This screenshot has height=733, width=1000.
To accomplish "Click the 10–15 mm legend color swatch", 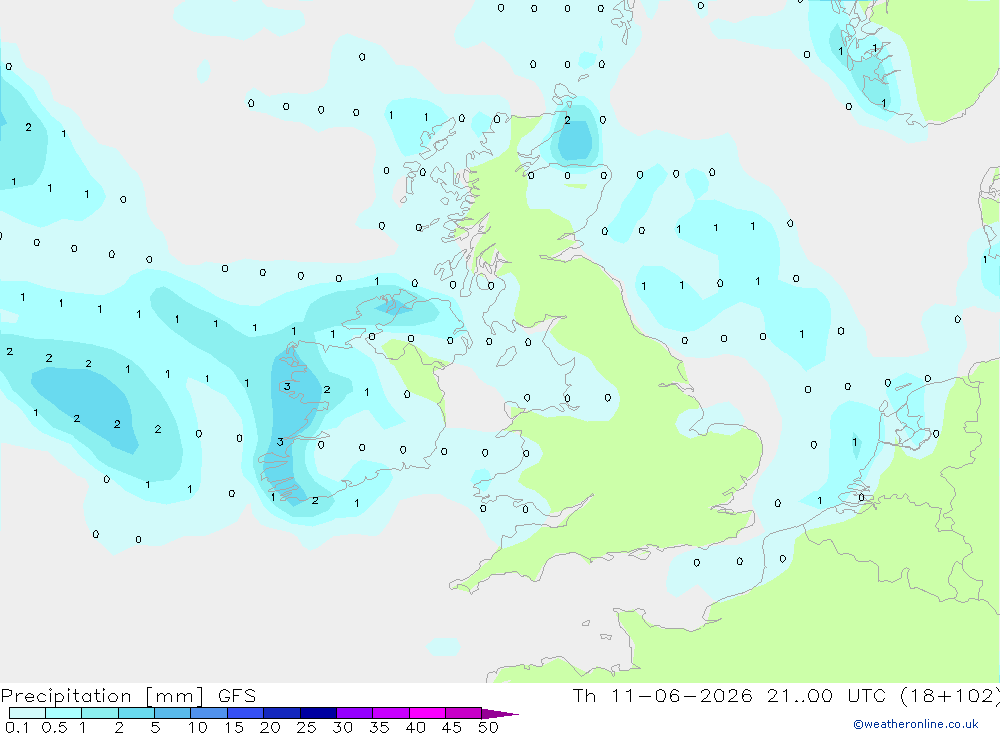I will (209, 713).
